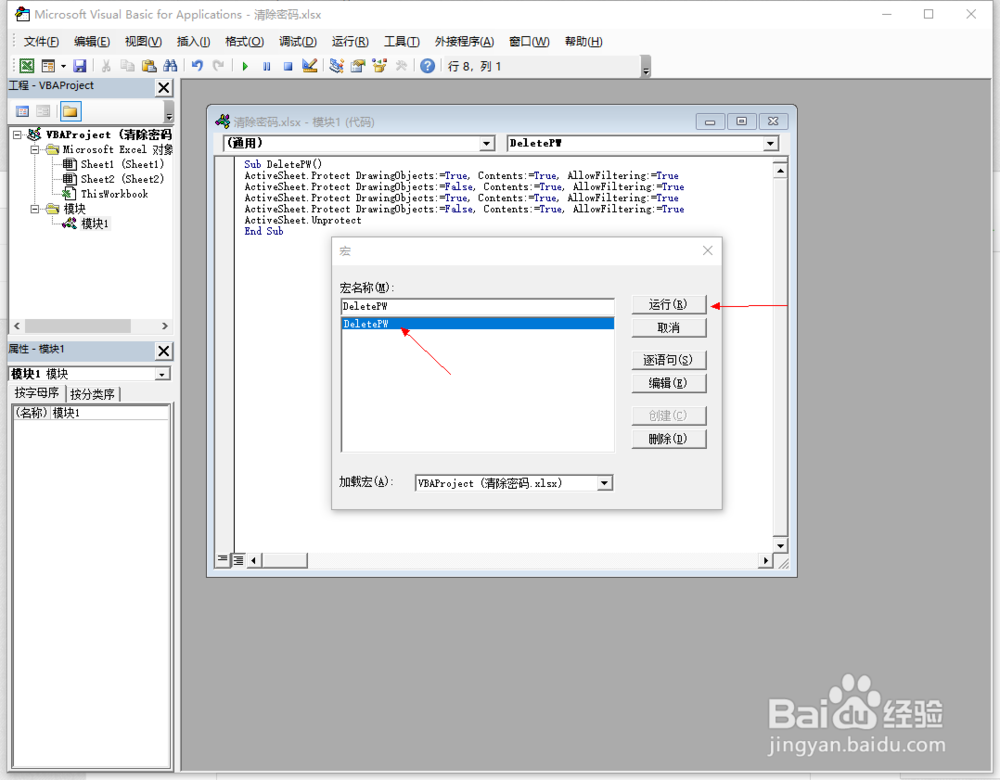
Task: Click the 删除(D) button
Action: tap(668, 439)
